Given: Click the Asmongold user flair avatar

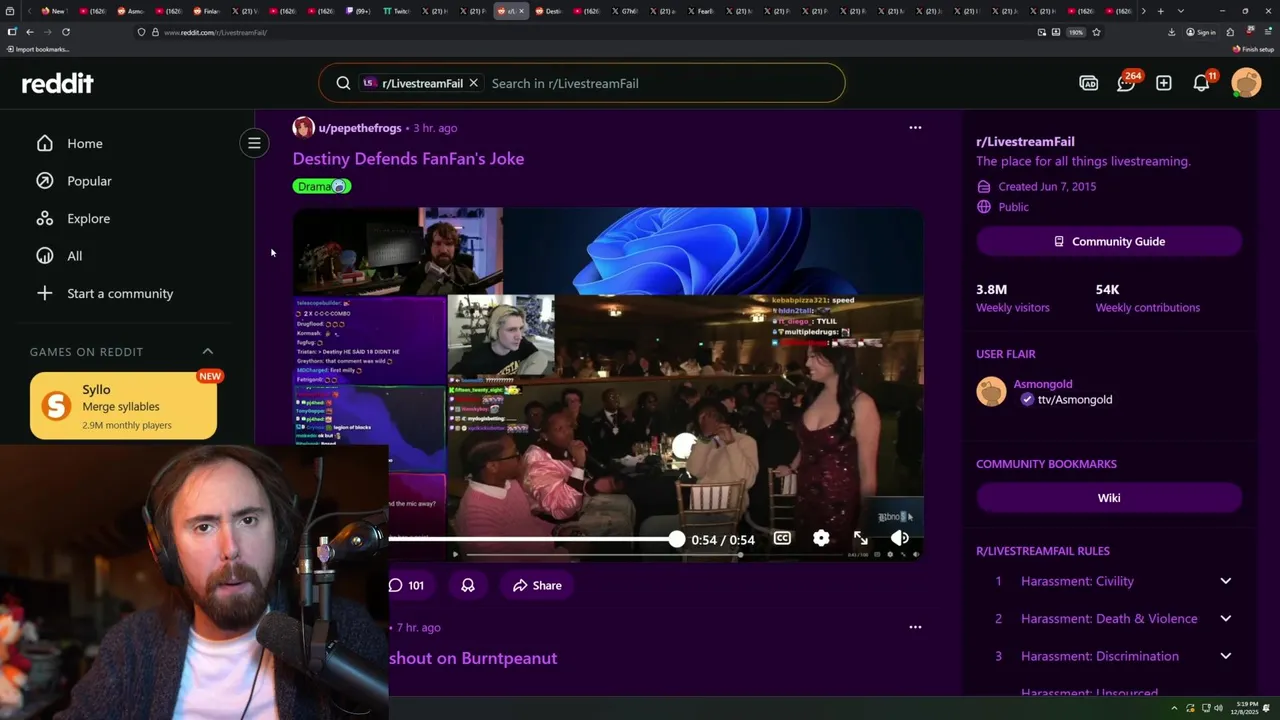Looking at the screenshot, I should click(x=991, y=391).
